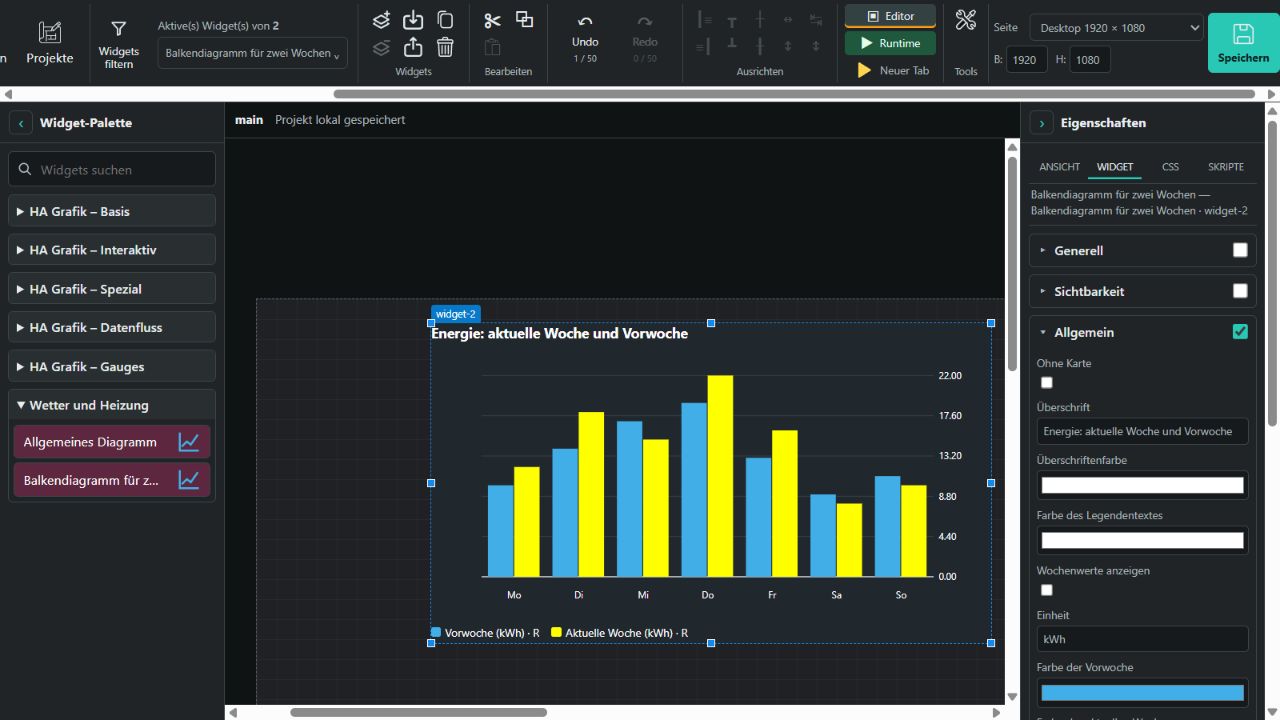Click the import widgets download-tray icon
The width and height of the screenshot is (1280, 720).
(413, 20)
